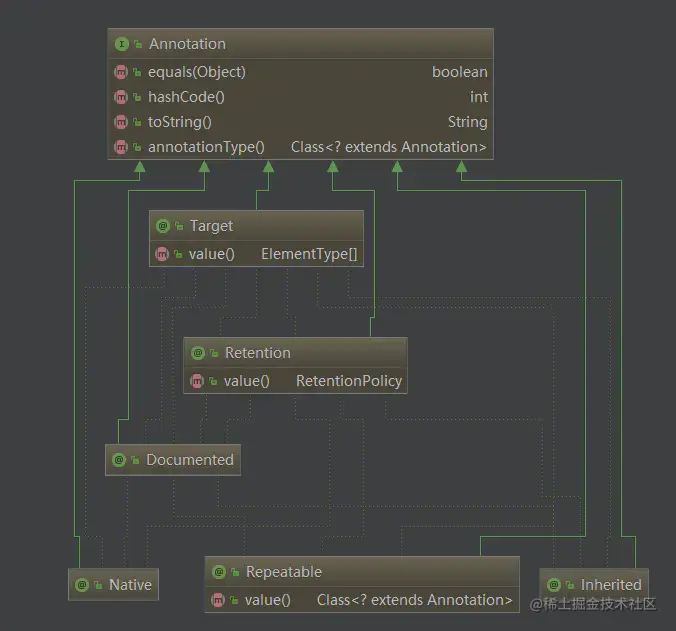The image size is (676, 631).
Task: Click the public visibility icon beside Annotation title
Action: click(x=138, y=44)
